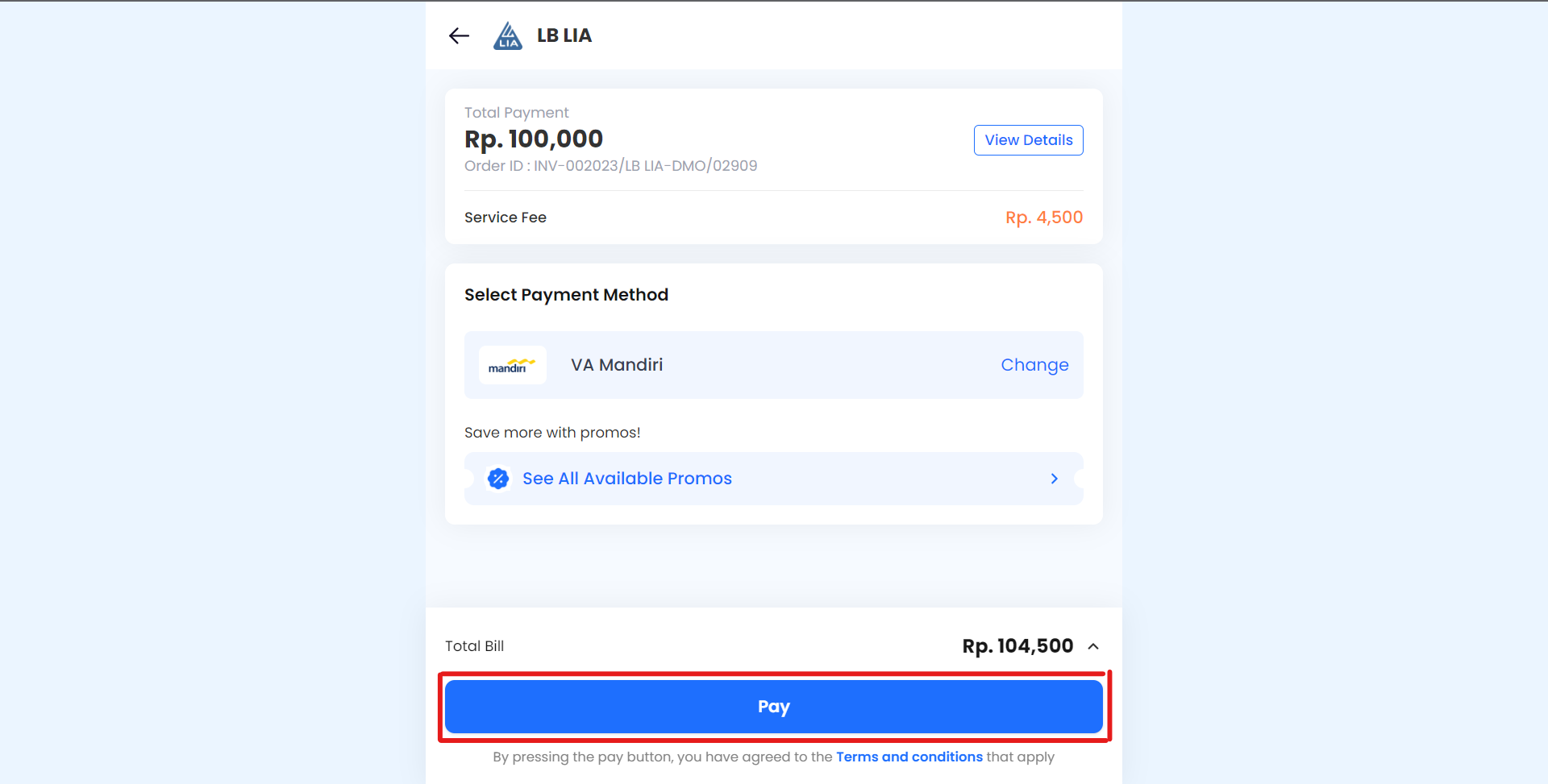Click the LB LIA triangle logo
The height and width of the screenshot is (784, 1548).
pos(507,36)
